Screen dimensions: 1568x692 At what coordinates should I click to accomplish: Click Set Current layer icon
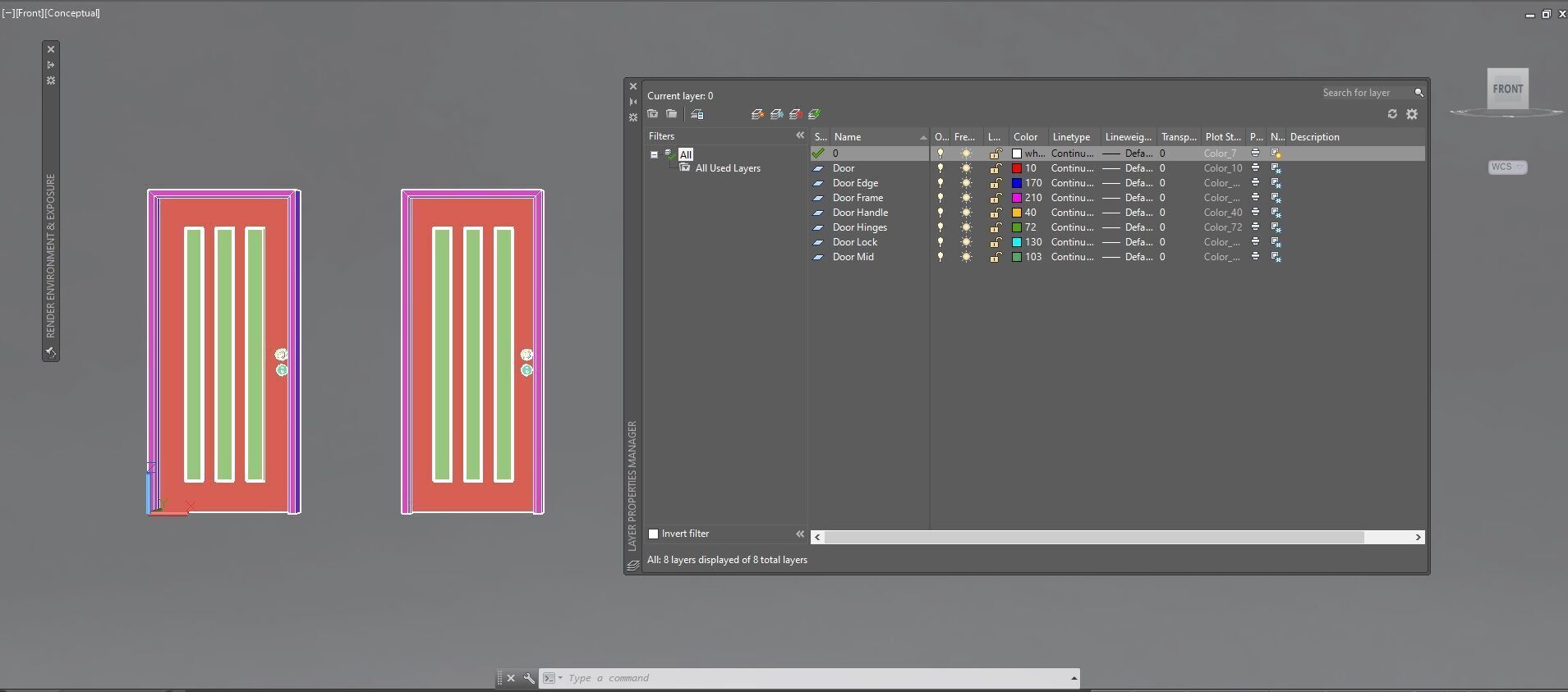(x=814, y=114)
